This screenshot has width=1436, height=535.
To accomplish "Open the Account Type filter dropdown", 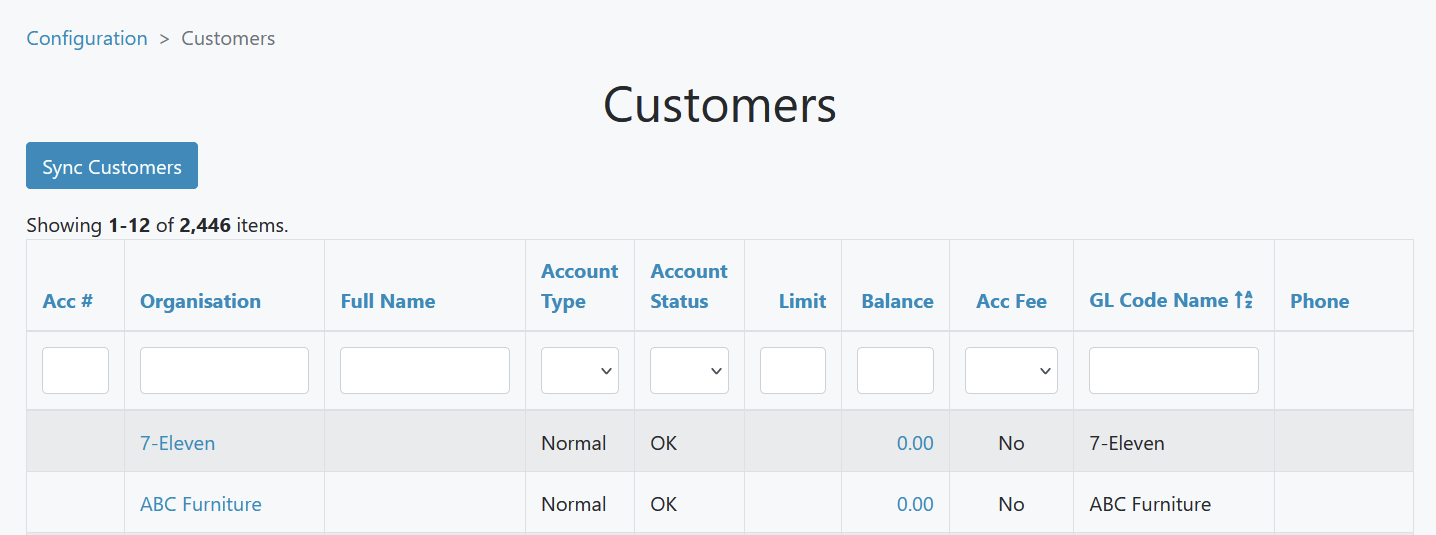I will tap(580, 370).
